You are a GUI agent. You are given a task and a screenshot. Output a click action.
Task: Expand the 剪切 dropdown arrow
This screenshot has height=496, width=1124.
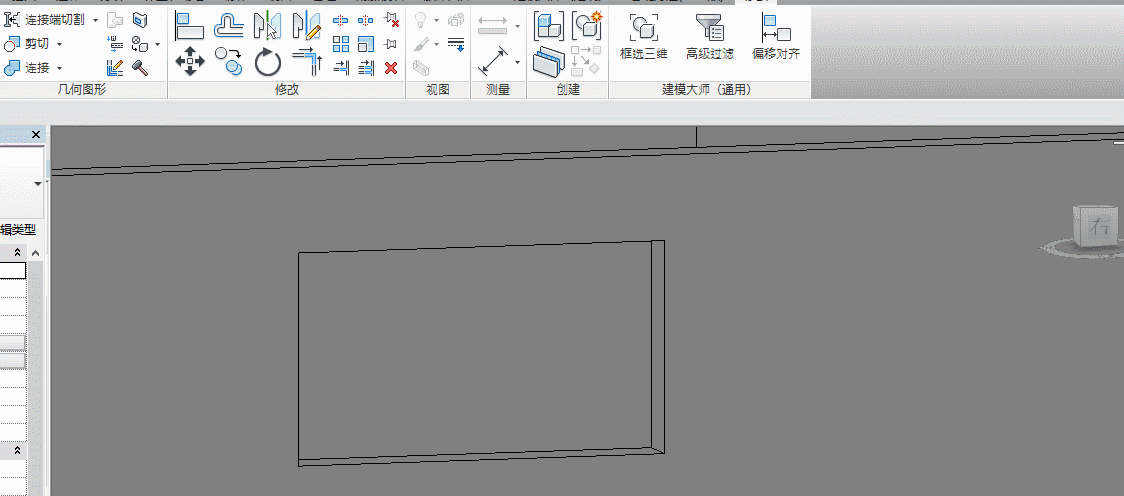[x=59, y=44]
